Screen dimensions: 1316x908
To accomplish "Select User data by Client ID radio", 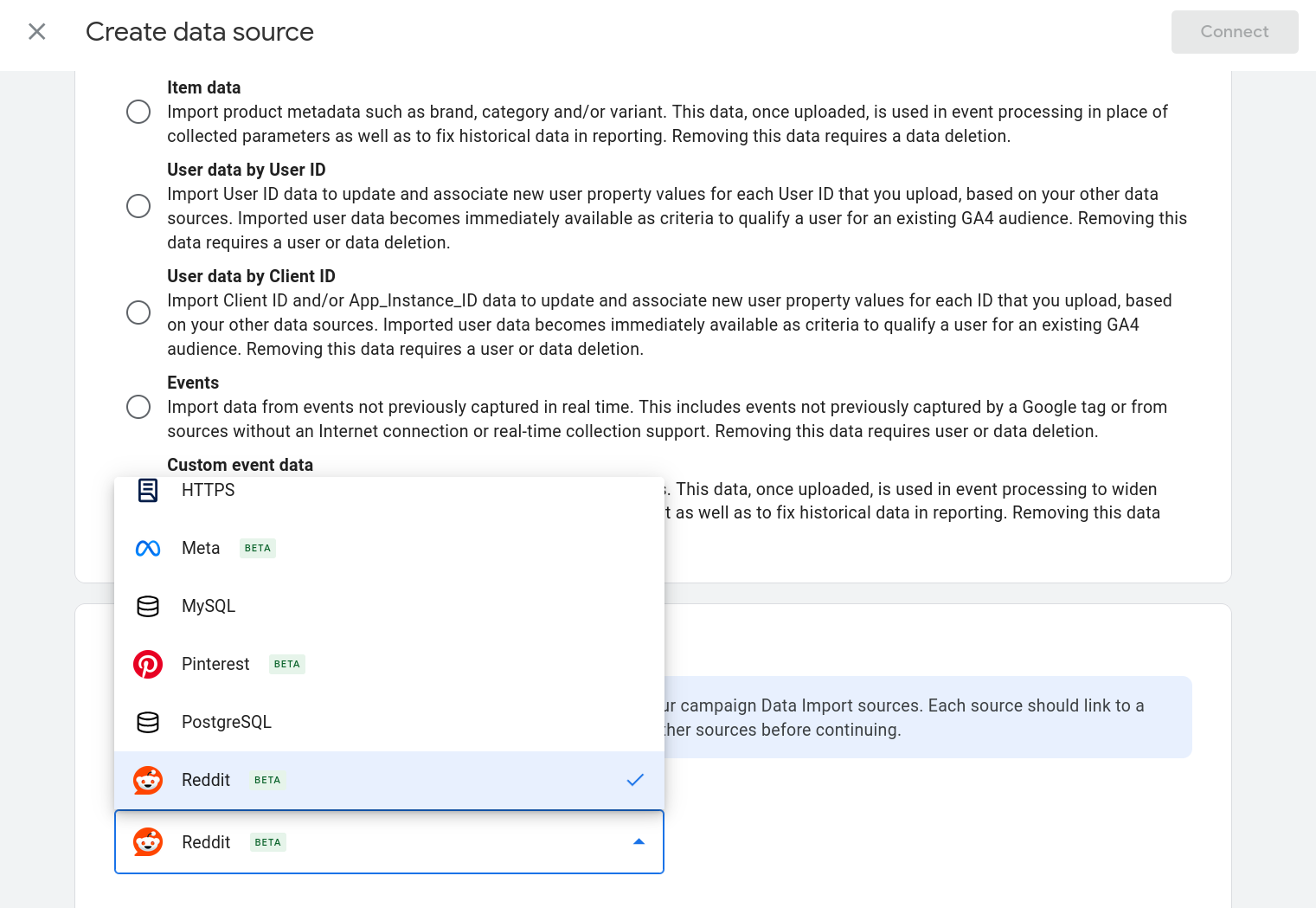I will [x=138, y=312].
